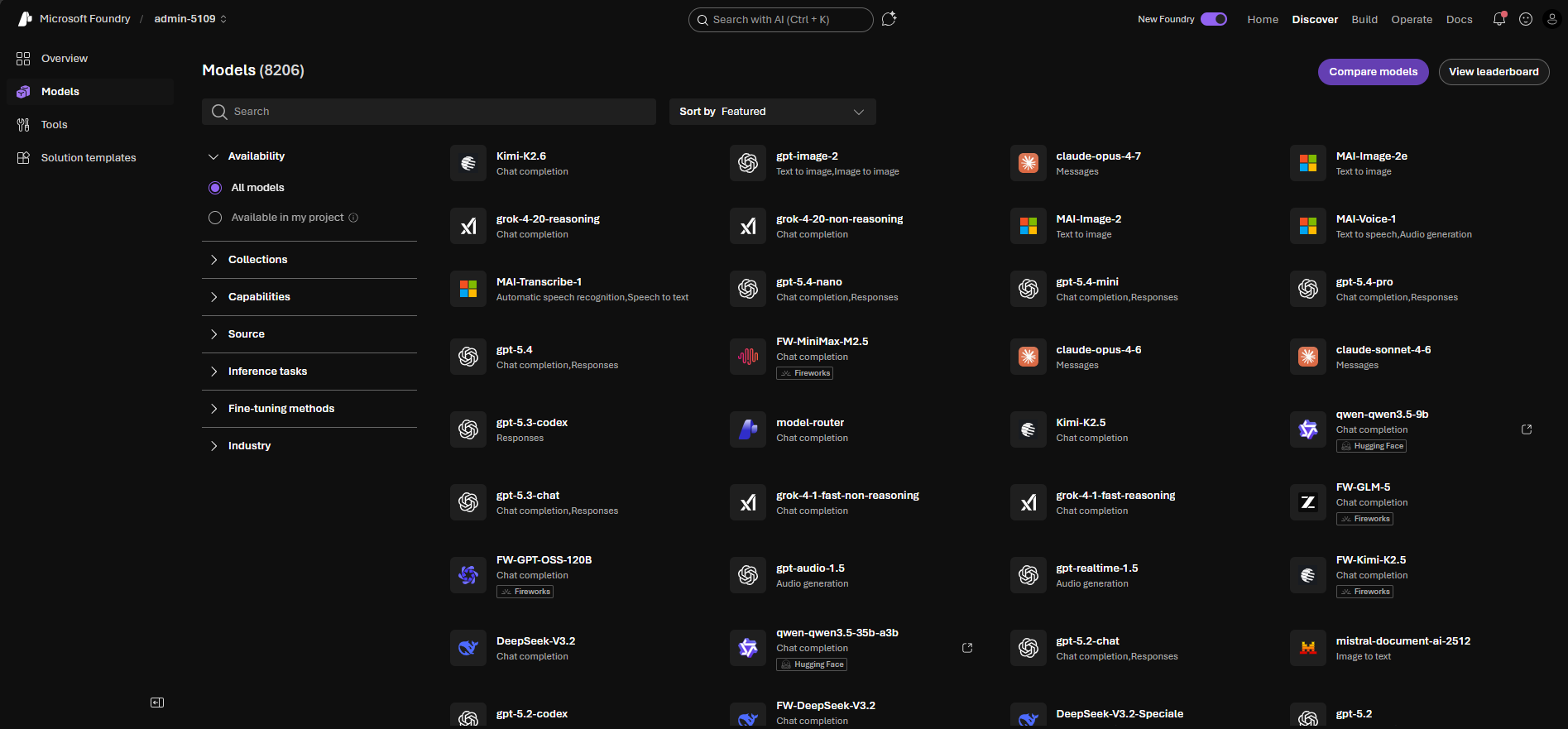Click the model-router icon
The height and width of the screenshot is (729, 1568).
click(x=748, y=429)
